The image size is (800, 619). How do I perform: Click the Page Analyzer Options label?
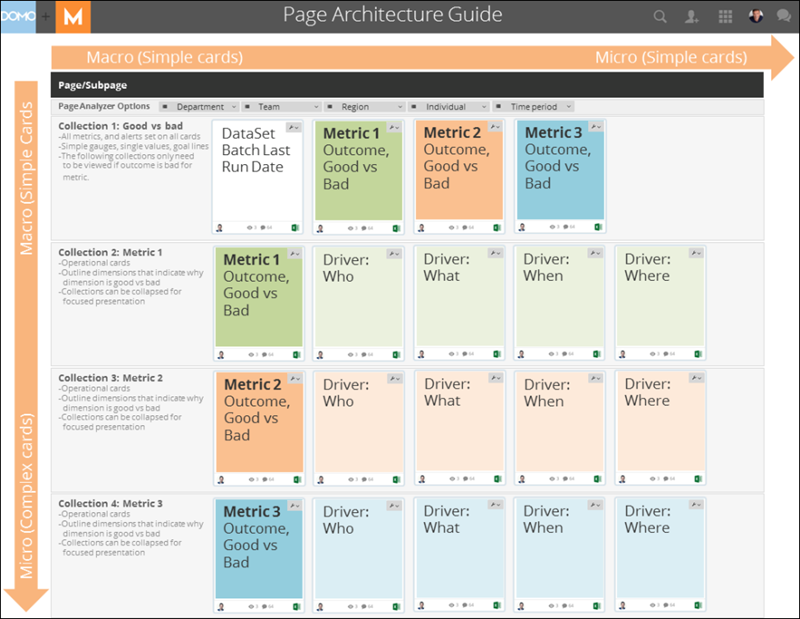pos(103,105)
